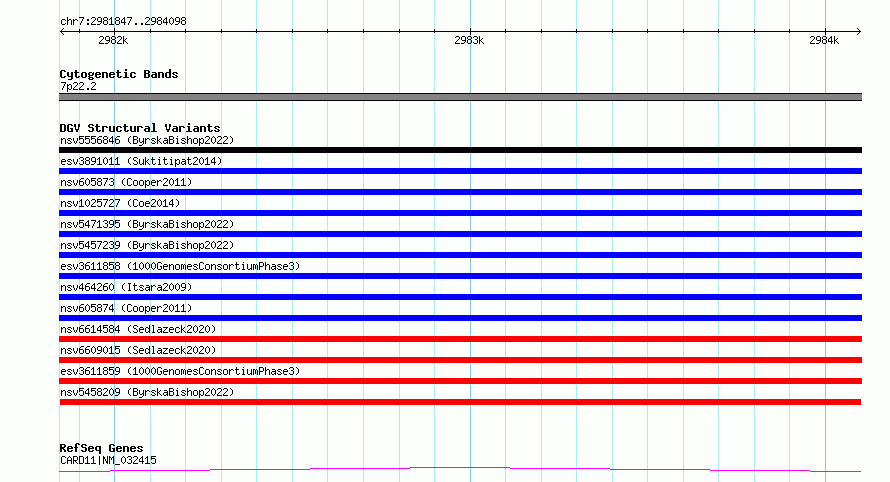The height and width of the screenshot is (482, 890).
Task: Open variant esv3891011 (Suktitipat2014) label
Action: click(x=141, y=161)
